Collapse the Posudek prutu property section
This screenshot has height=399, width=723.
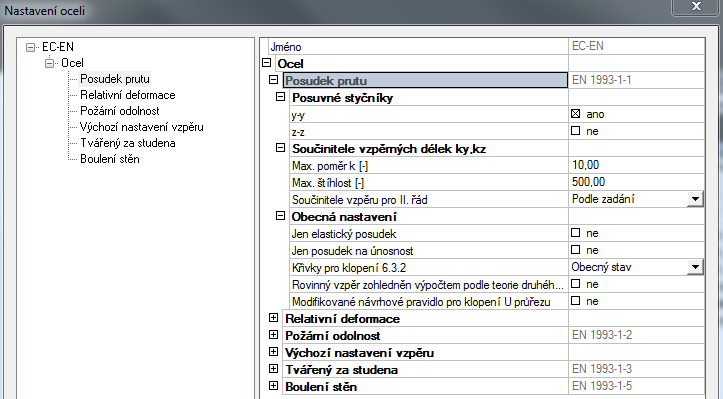click(273, 80)
